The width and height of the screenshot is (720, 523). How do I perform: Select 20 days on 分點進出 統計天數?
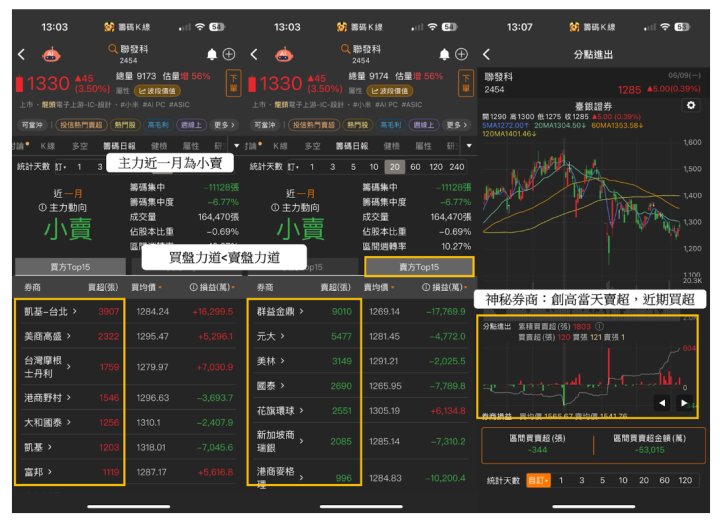(x=644, y=480)
